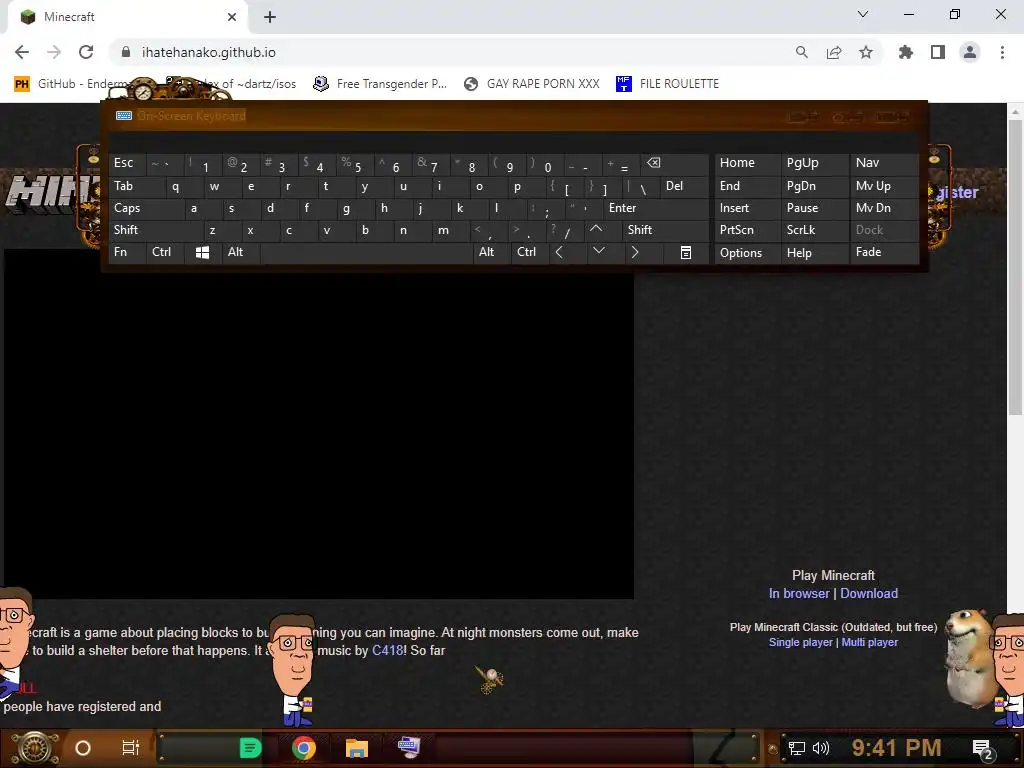Open Chrome extensions puzzle icon
1024x768 pixels.
tap(906, 52)
